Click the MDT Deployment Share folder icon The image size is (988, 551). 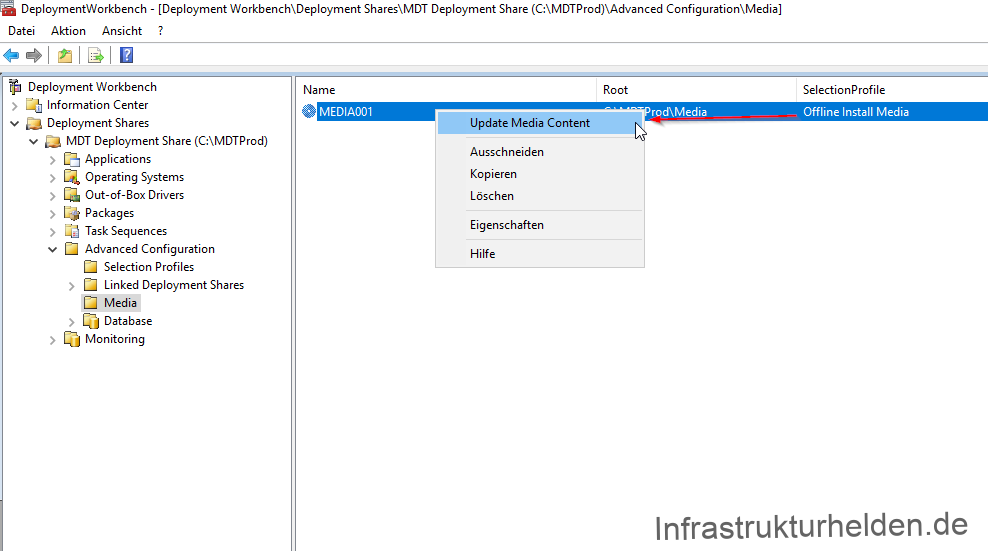click(x=53, y=141)
